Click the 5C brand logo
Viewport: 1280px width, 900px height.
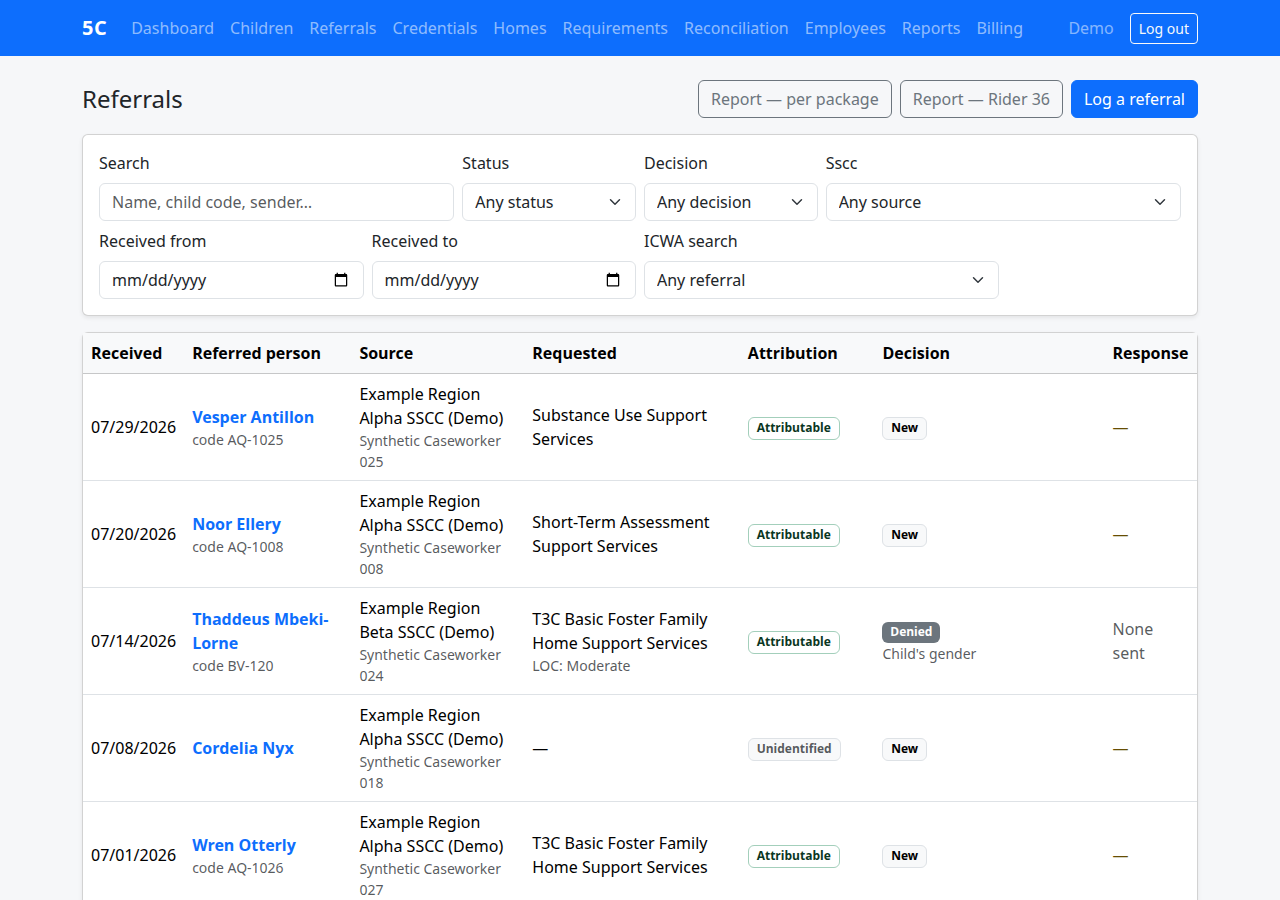[x=94, y=28]
